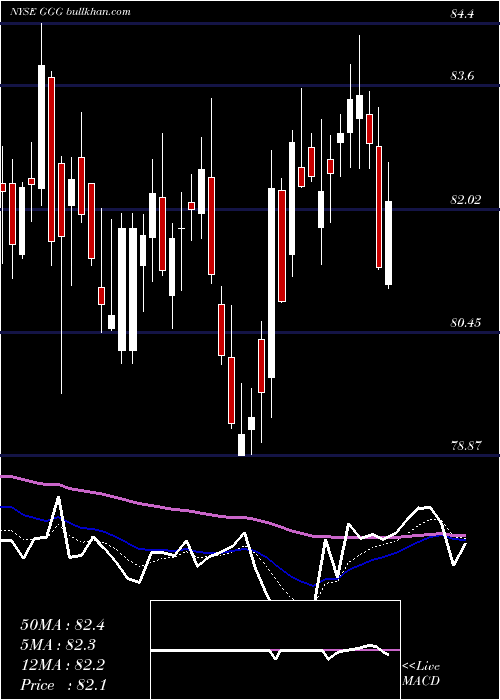Image resolution: width=500 pixels, height=700 pixels.
Task: Select the '5MA : 82.3' readout
Action: (58, 645)
